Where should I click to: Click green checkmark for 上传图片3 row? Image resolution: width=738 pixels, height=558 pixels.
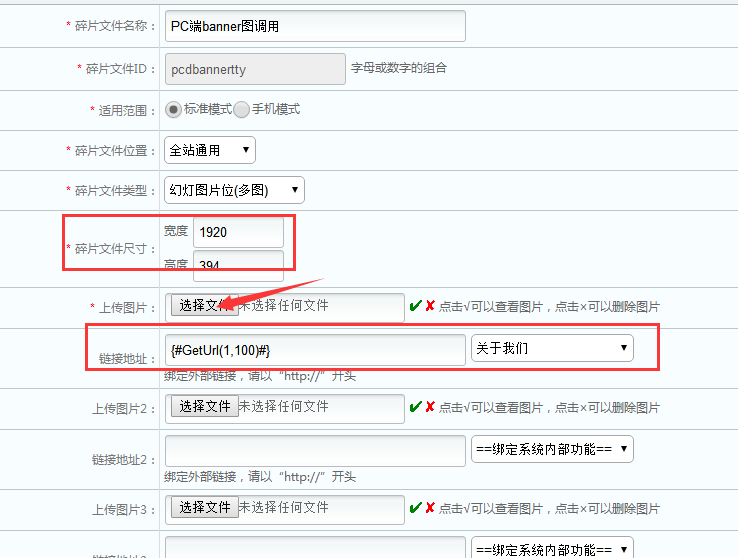coord(415,508)
